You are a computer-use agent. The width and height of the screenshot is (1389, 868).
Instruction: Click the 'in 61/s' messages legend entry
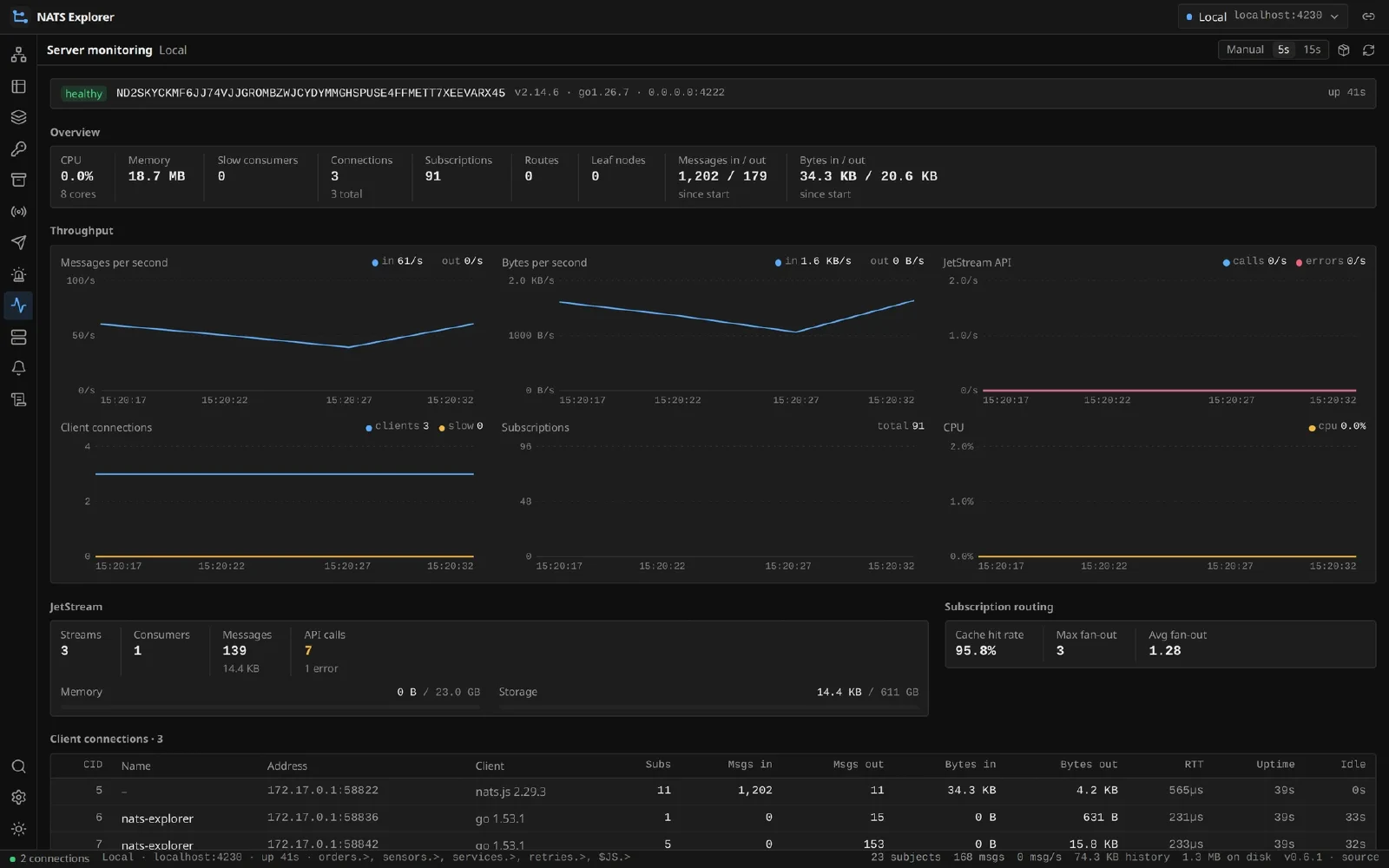pyautogui.click(x=398, y=261)
